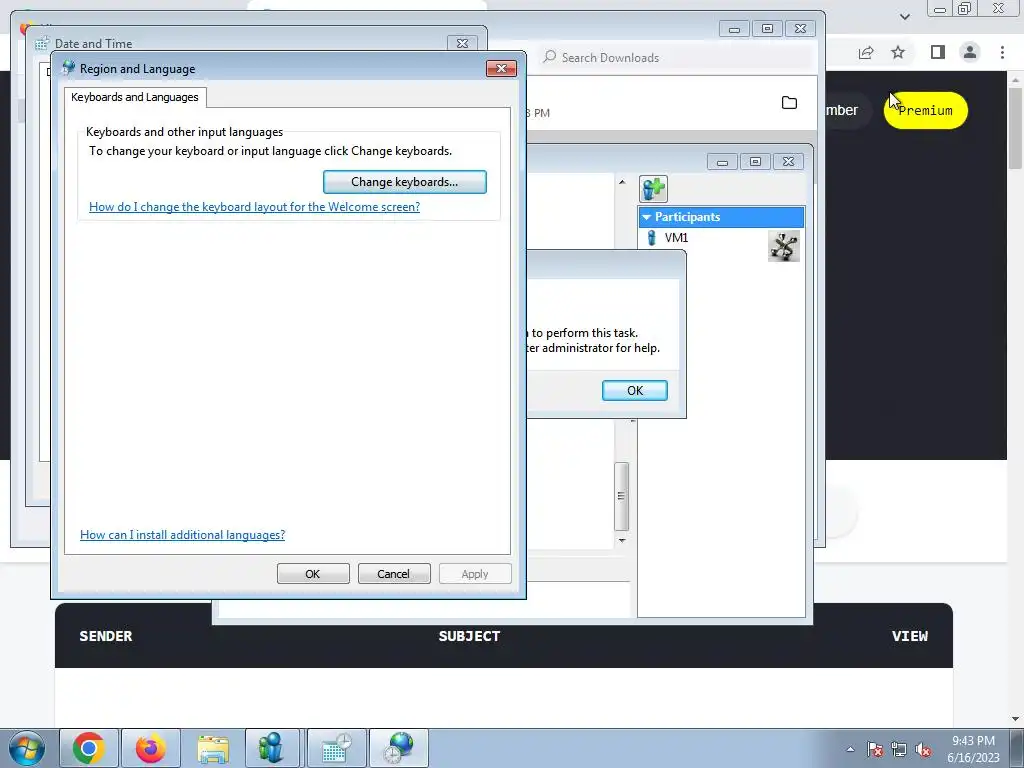The height and width of the screenshot is (768, 1024).
Task: Click the Search Downloads field
Action: (x=676, y=57)
